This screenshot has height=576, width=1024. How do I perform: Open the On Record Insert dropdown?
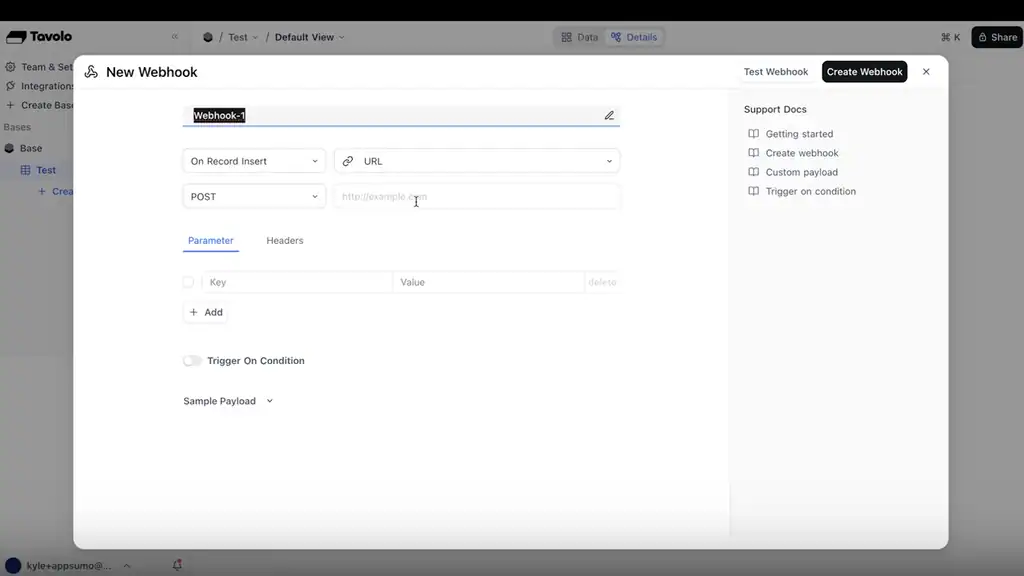click(x=254, y=161)
